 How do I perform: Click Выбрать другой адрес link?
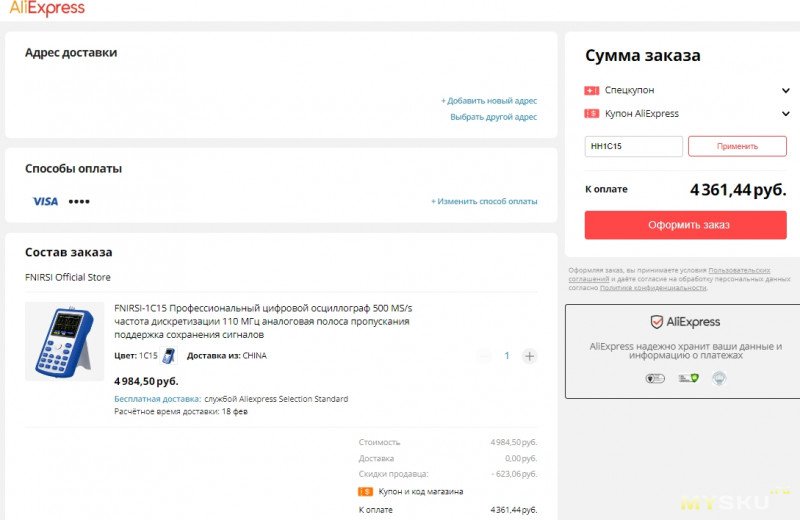pos(493,117)
